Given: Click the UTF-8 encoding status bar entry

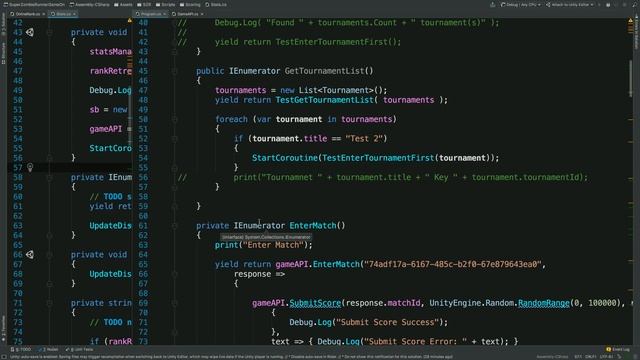Looking at the screenshot, I should (607, 357).
